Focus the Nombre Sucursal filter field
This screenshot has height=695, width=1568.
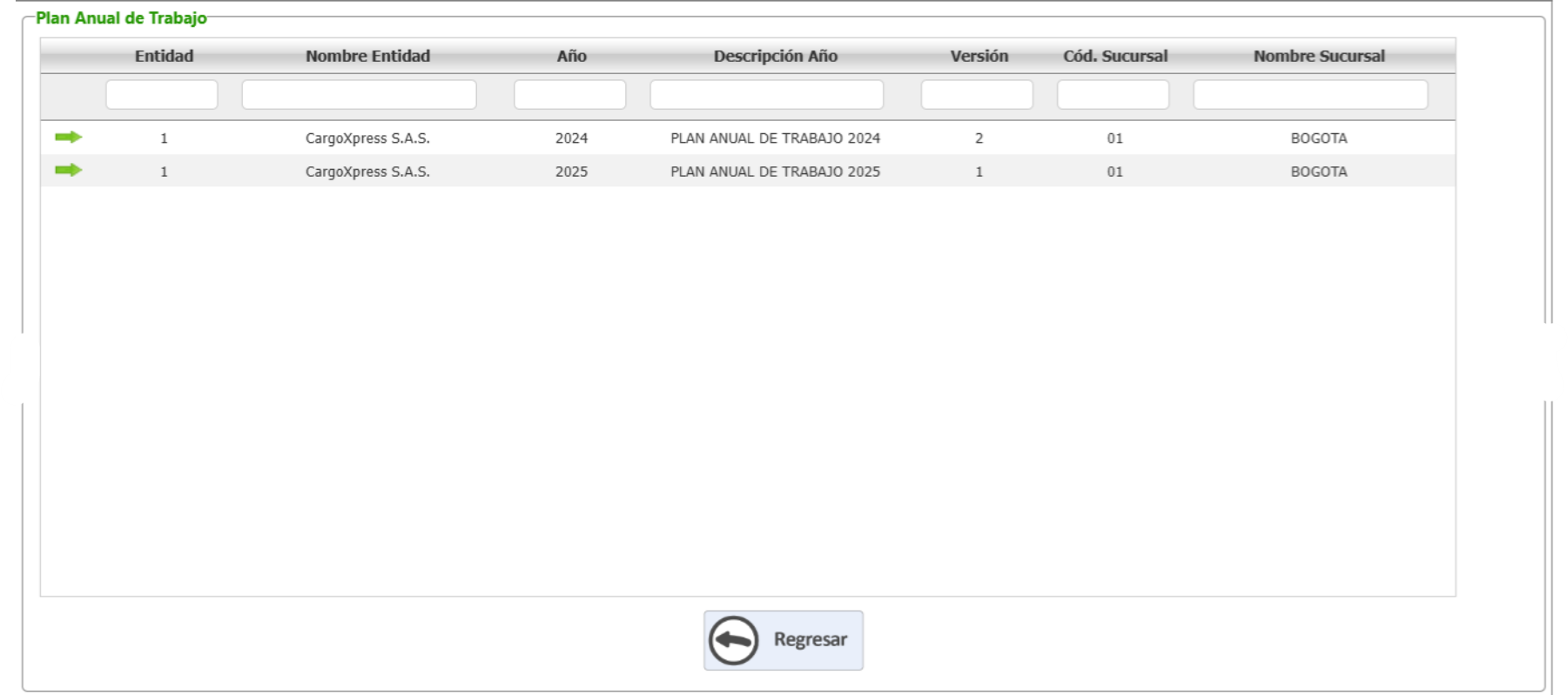[1310, 94]
